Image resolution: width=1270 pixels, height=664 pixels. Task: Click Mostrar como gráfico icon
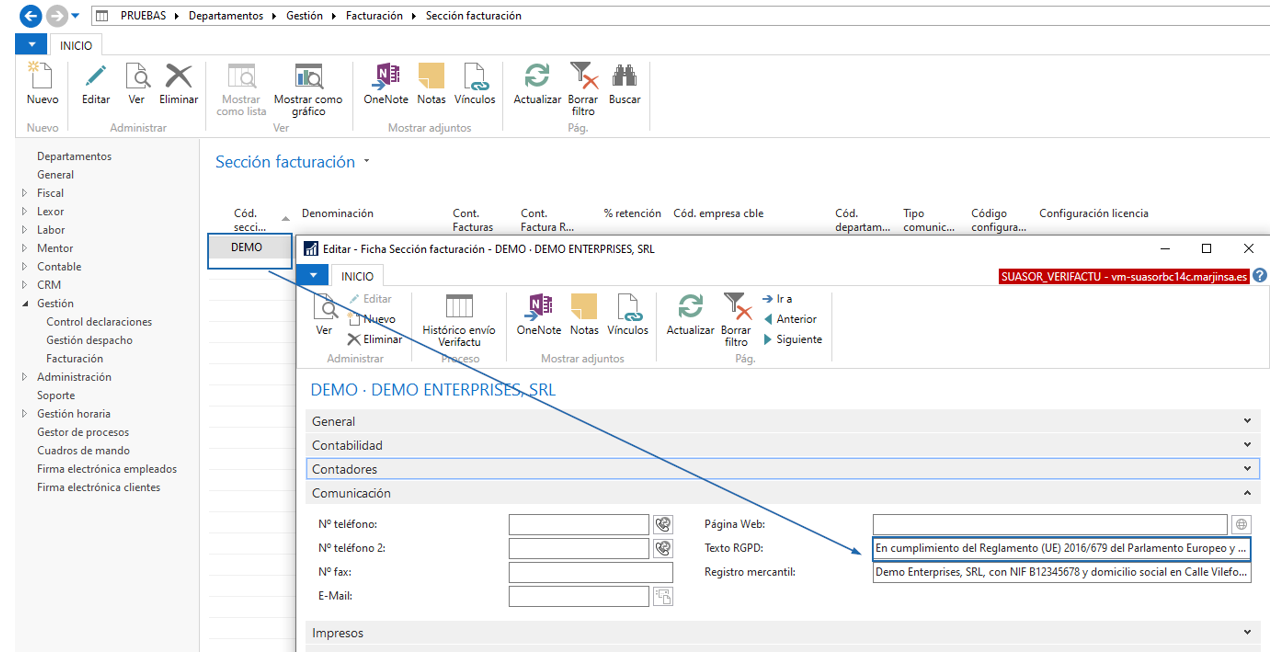coord(308,77)
